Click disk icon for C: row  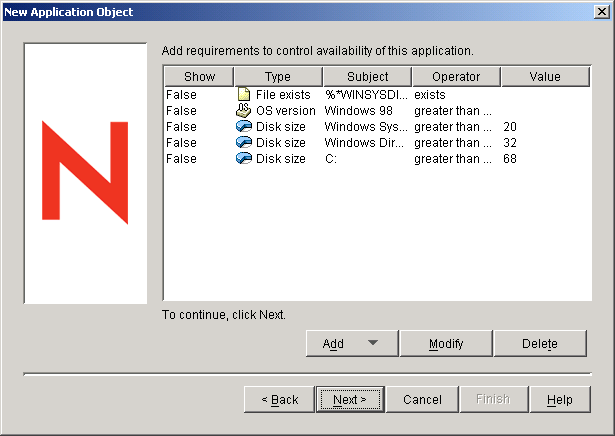(x=244, y=159)
